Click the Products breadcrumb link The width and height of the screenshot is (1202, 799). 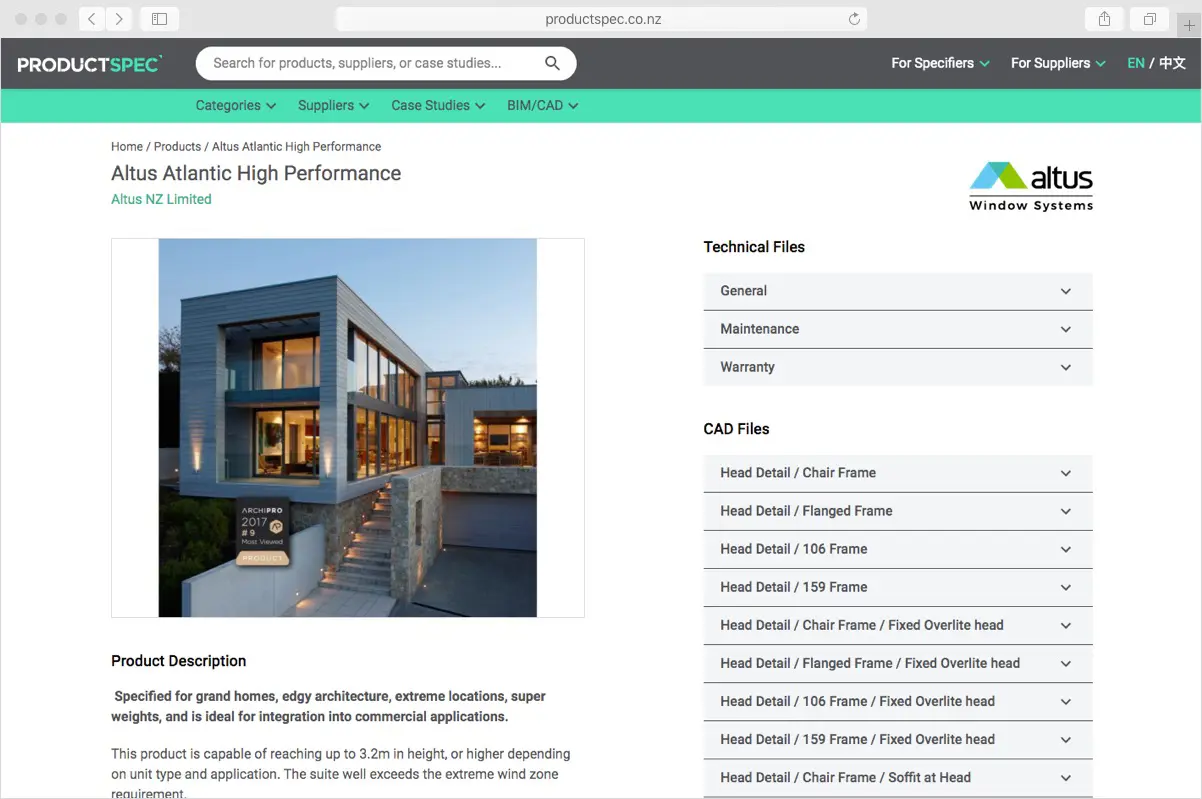tap(177, 146)
